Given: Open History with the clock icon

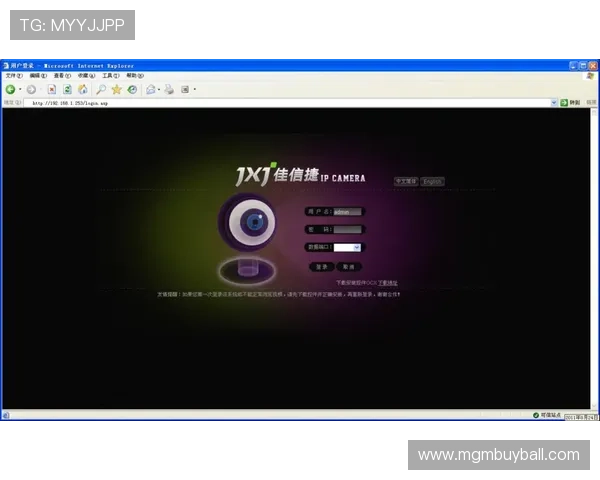Looking at the screenshot, I should point(132,90).
